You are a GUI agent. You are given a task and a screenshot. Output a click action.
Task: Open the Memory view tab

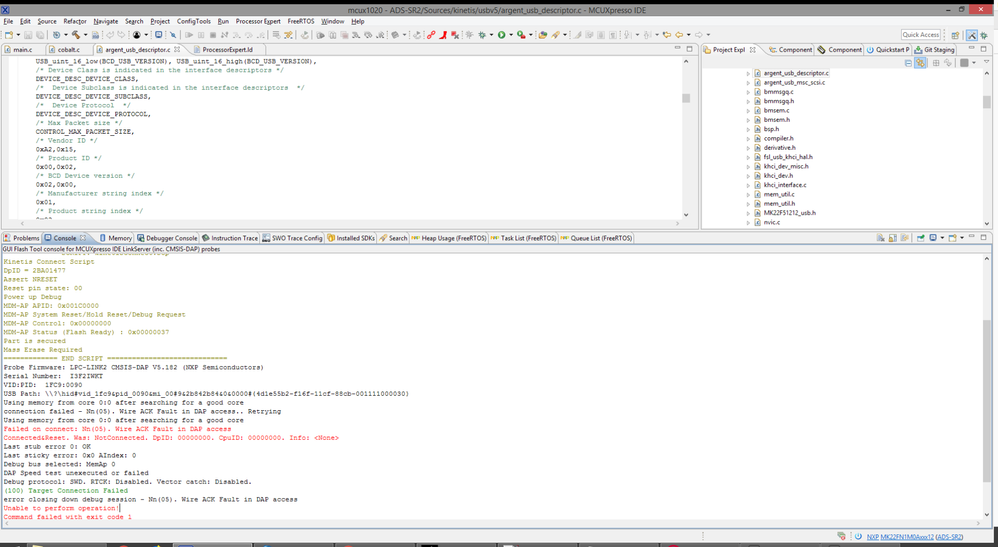(115, 238)
